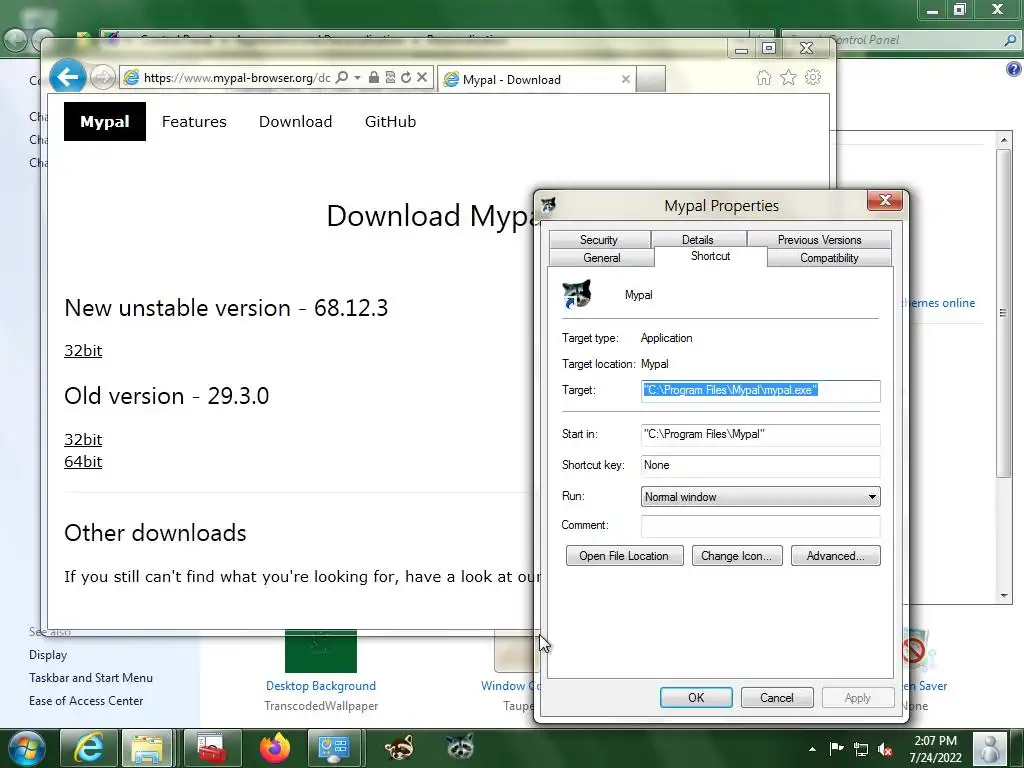Click the Target path field

click(x=761, y=391)
